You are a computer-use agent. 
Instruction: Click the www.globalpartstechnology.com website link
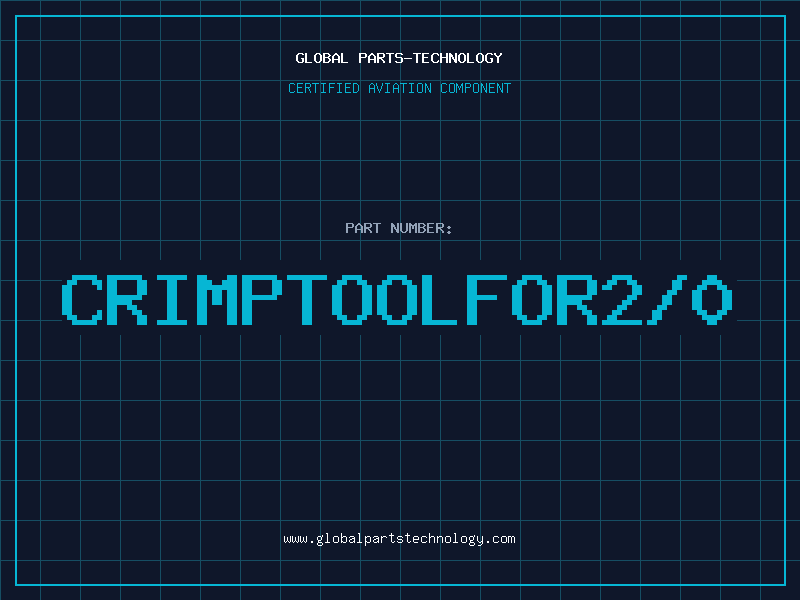[x=399, y=539]
